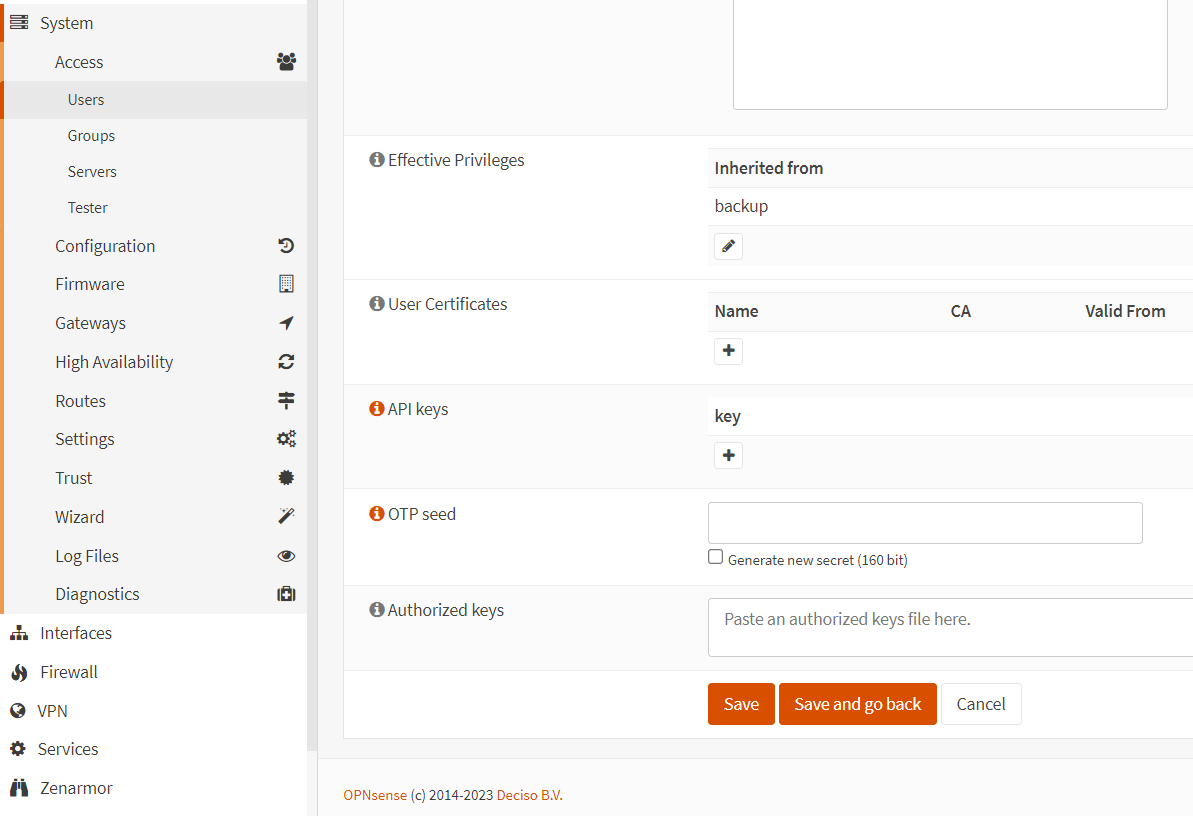Viewport: 1193px width, 816px height.
Task: Open the Firewall menu section
Action: pyautogui.click(x=155, y=672)
